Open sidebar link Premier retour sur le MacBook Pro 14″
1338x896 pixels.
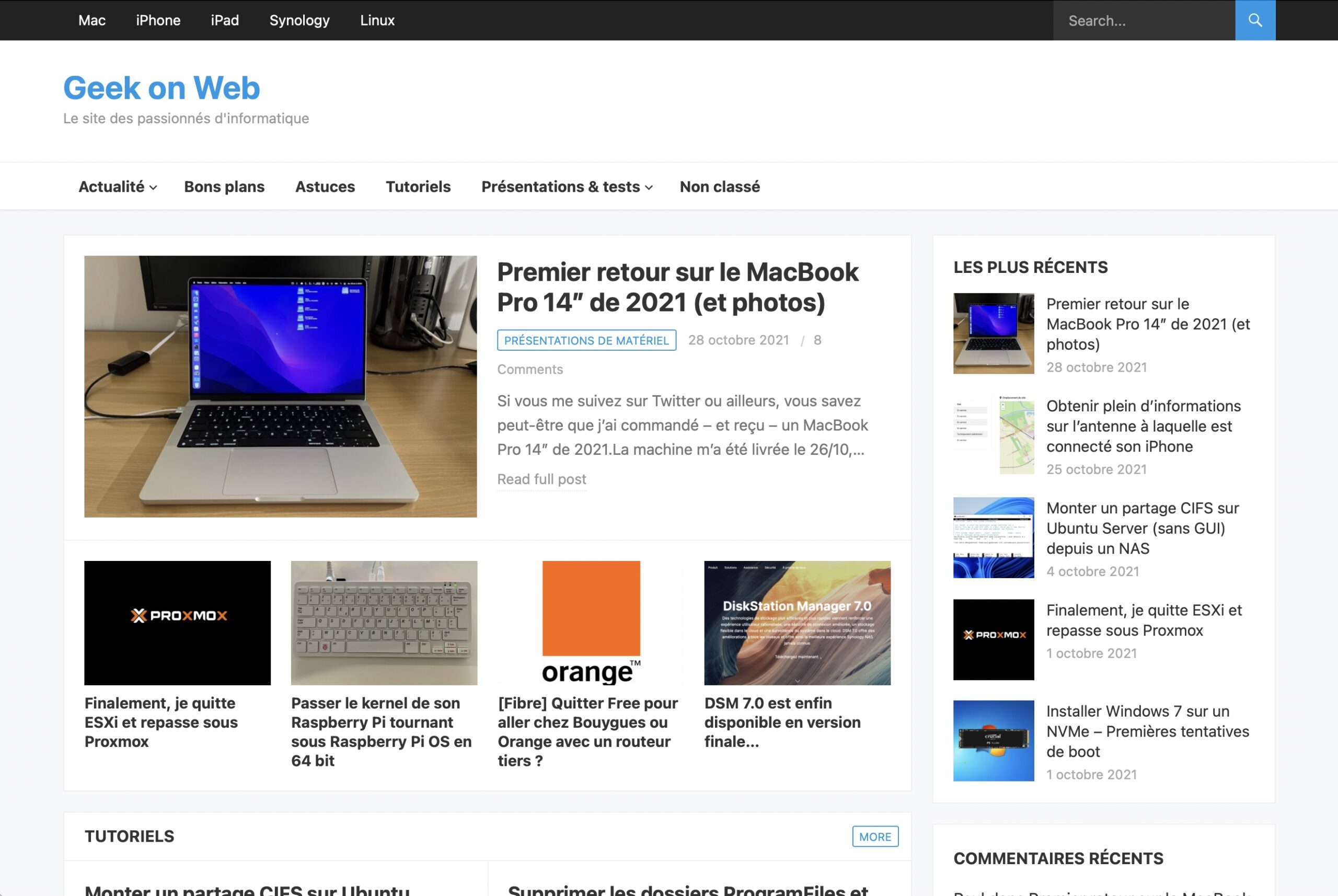(1148, 324)
